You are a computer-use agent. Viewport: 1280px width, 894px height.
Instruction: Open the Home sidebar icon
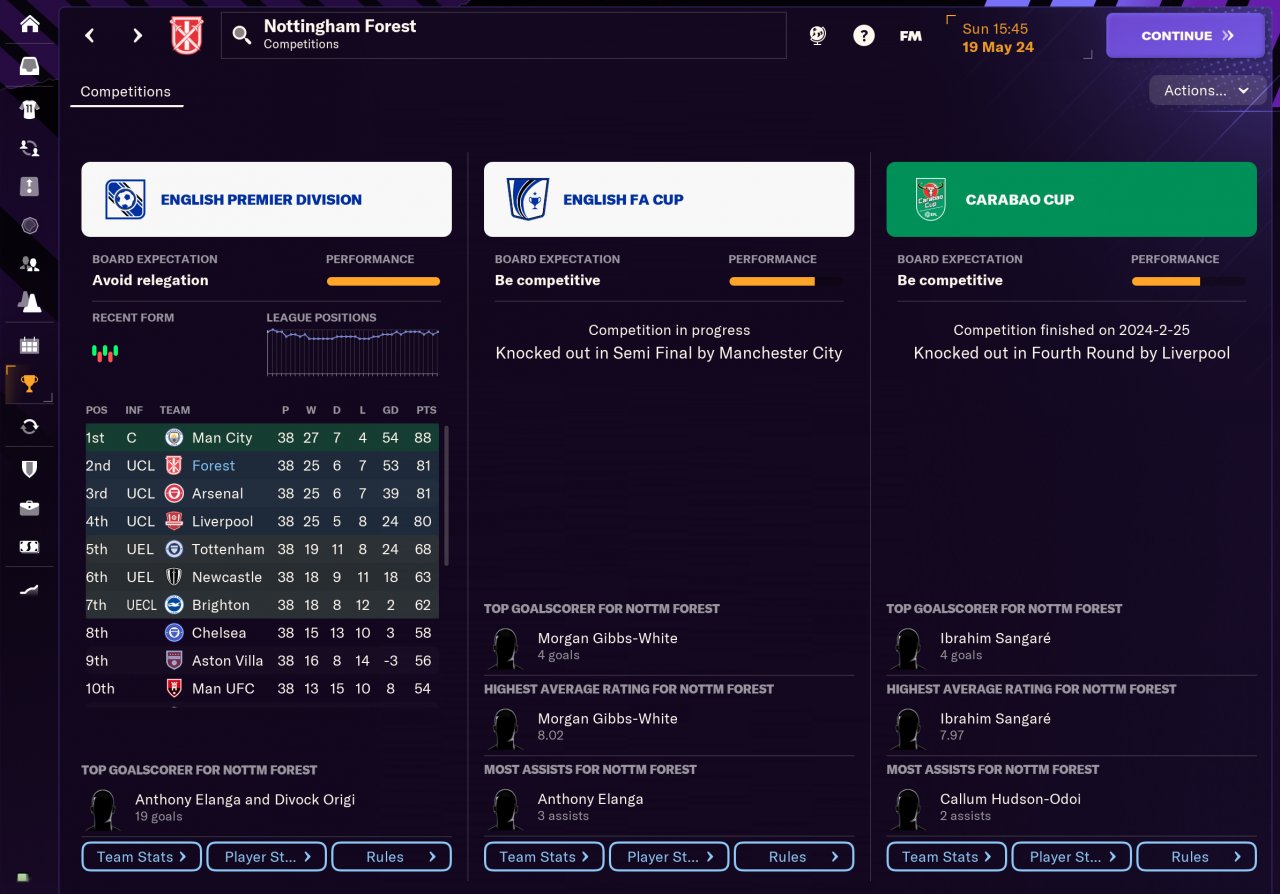[x=29, y=23]
